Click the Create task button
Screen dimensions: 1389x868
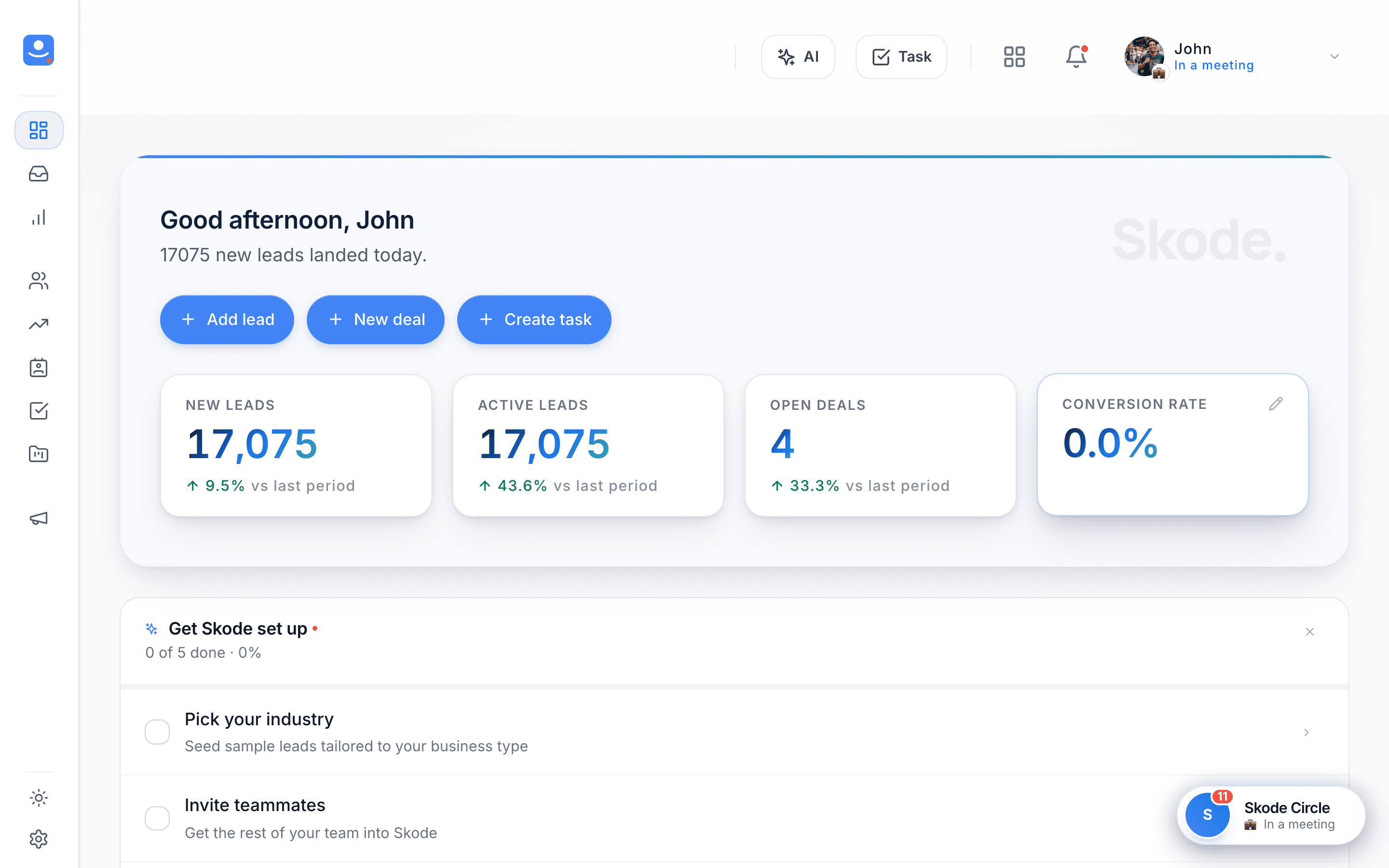pos(534,320)
